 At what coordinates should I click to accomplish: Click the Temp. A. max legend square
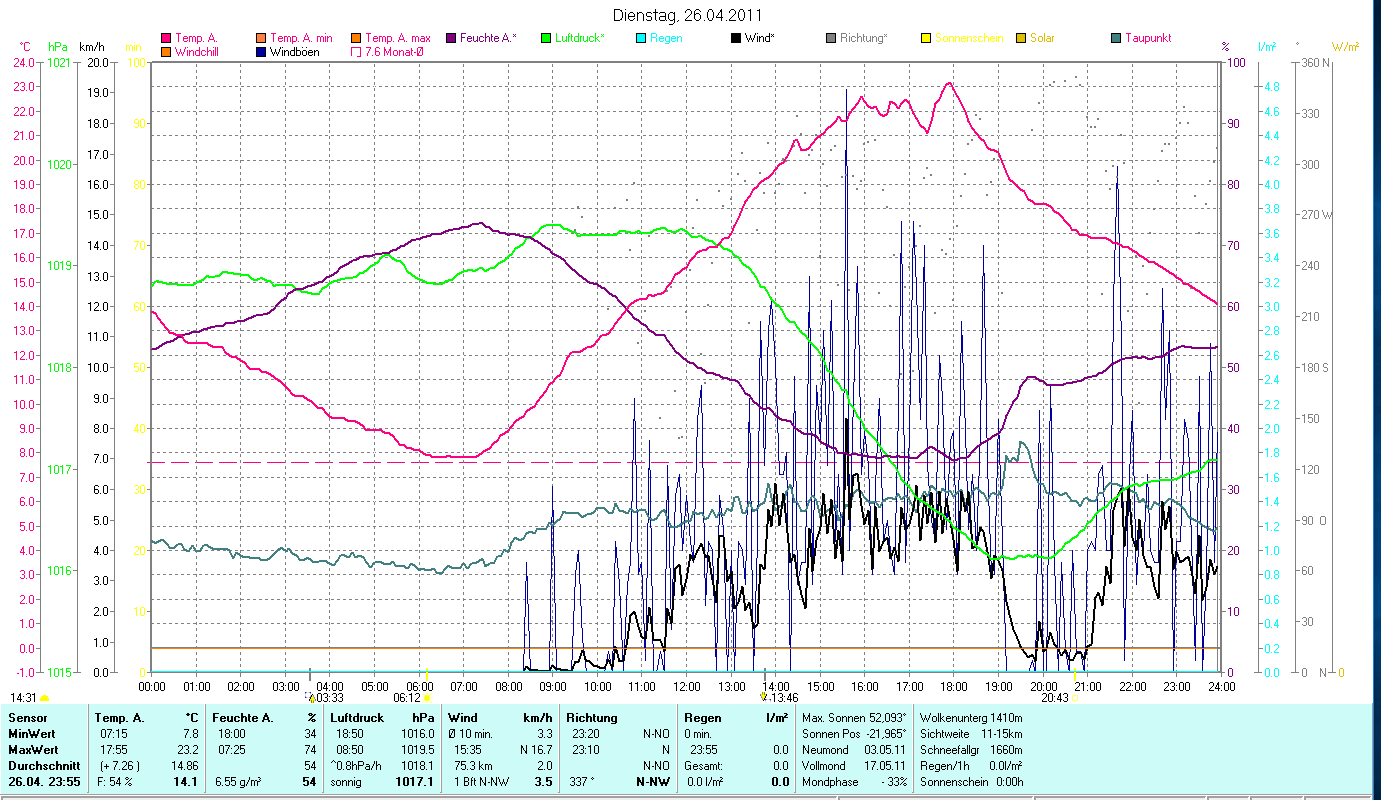coord(356,38)
